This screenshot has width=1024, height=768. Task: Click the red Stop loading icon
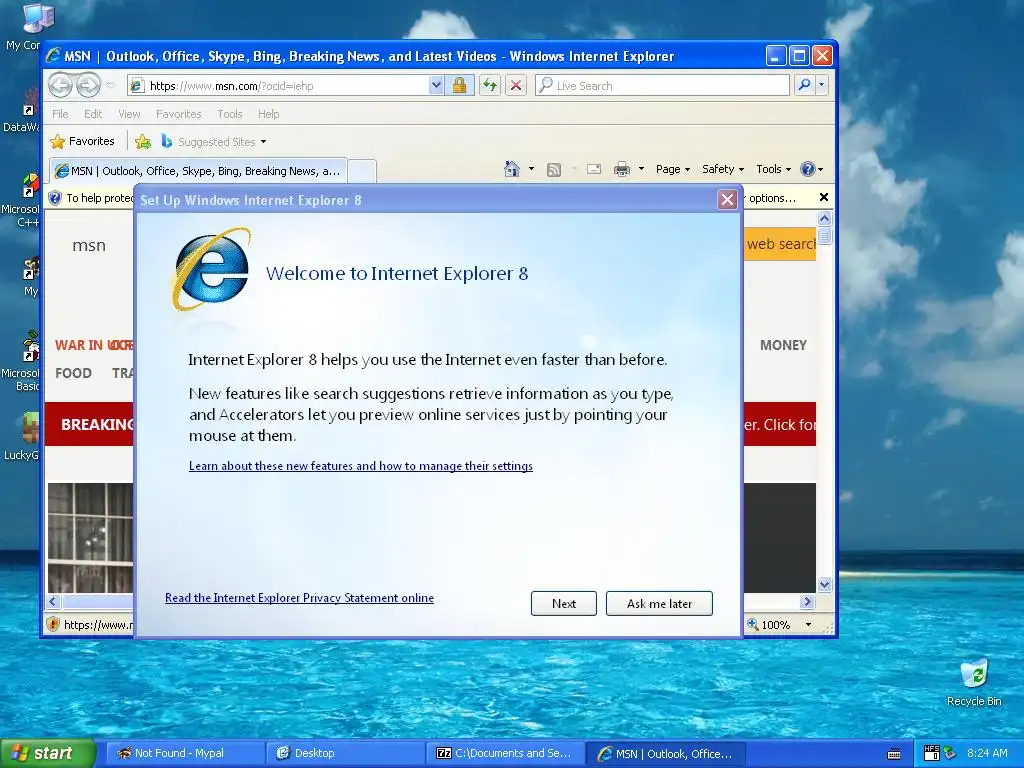tap(516, 86)
